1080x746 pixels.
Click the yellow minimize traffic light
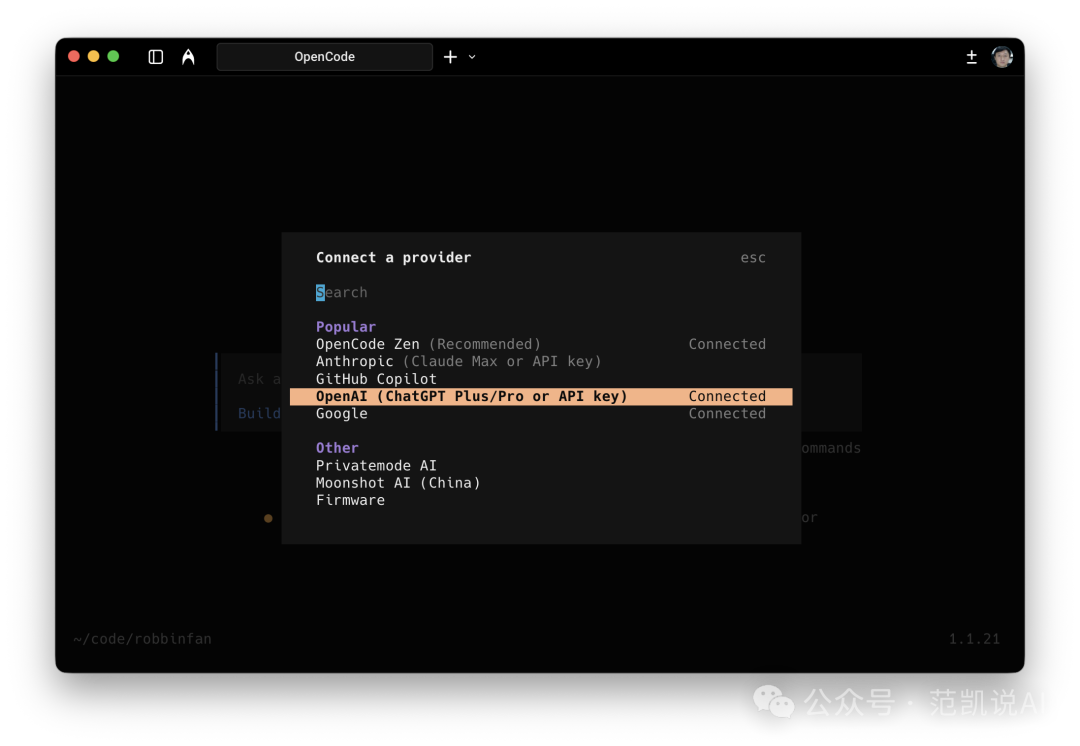click(x=93, y=57)
